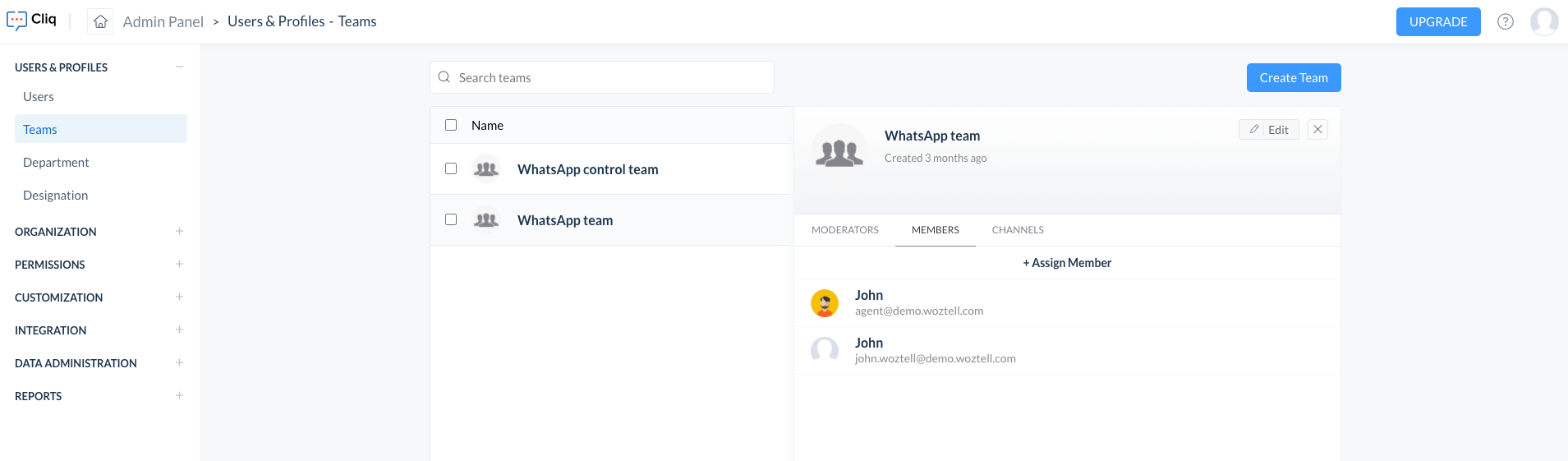Open the WhatsApp control team row
1568x461 pixels.
[x=611, y=169]
